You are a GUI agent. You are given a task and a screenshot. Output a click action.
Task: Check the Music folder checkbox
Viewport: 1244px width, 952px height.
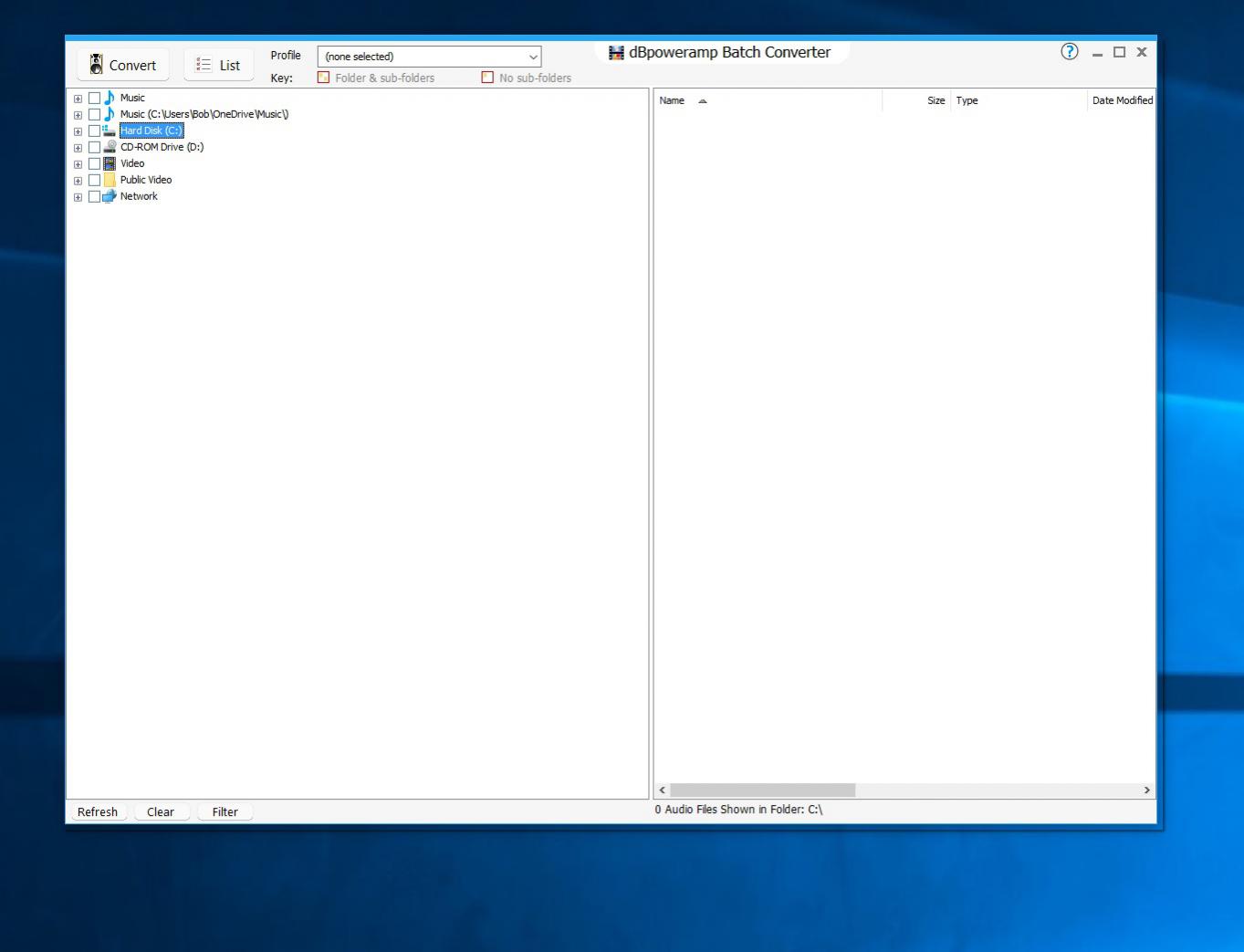click(x=94, y=98)
